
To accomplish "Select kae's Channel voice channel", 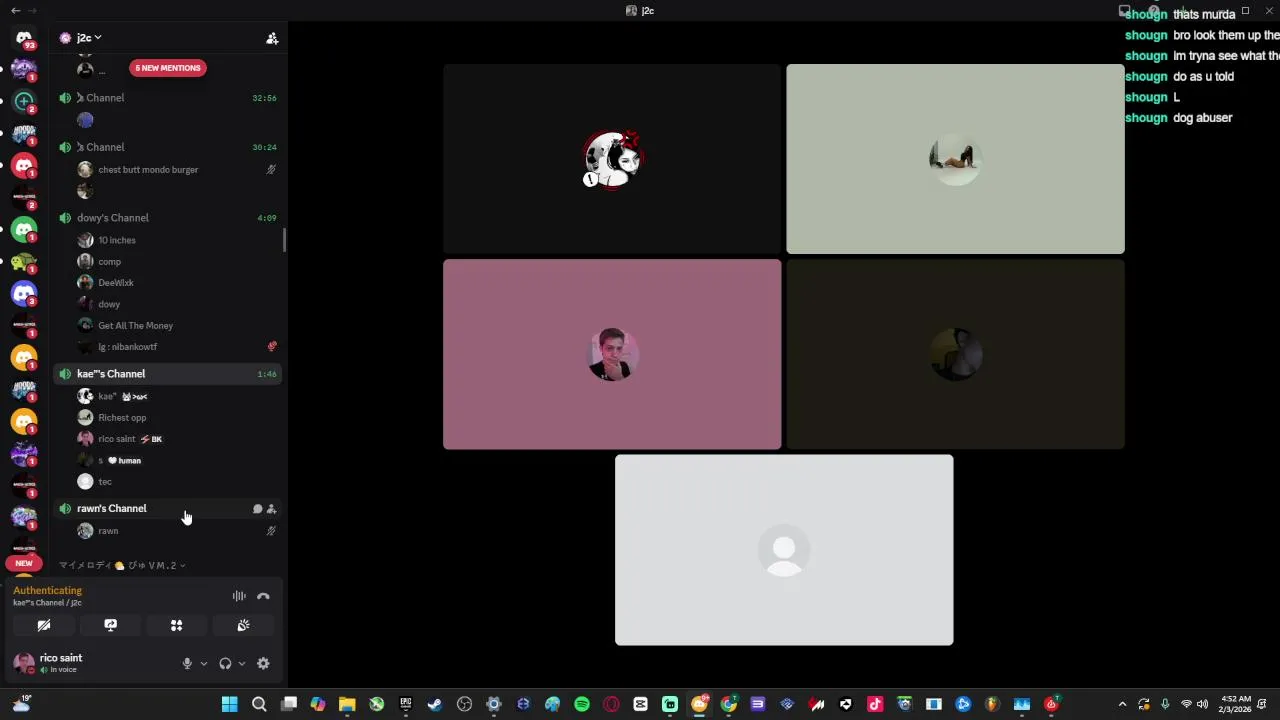I will click(x=167, y=374).
